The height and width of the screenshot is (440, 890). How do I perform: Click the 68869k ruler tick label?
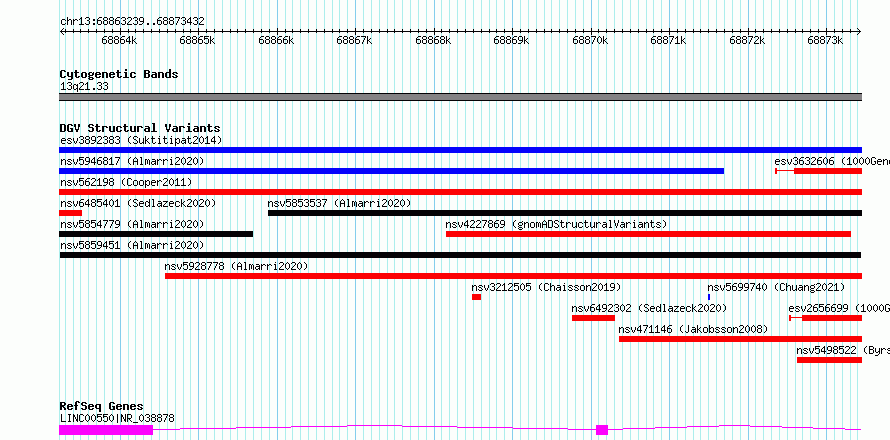(511, 41)
